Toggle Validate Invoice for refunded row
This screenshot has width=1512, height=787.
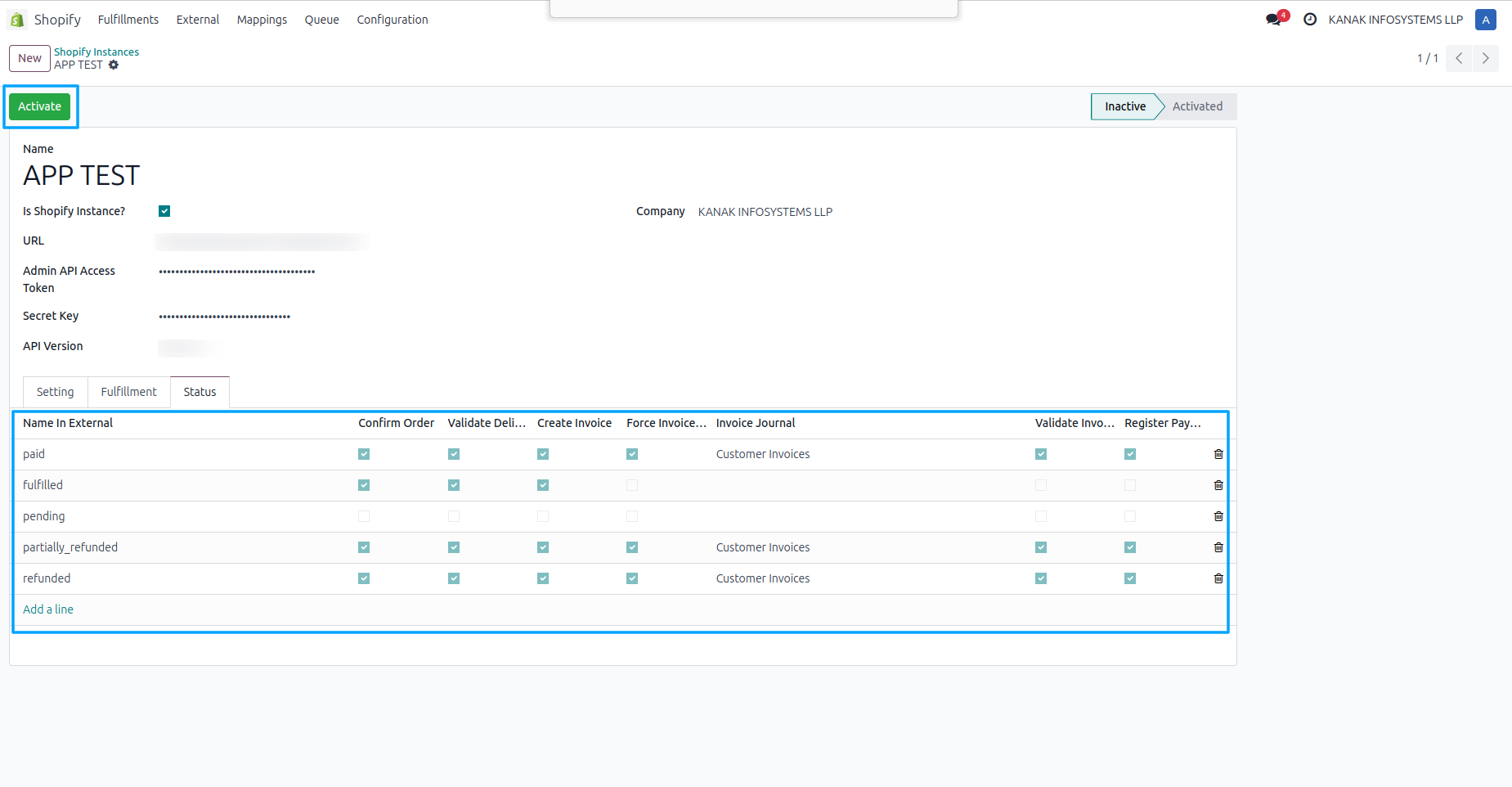coord(1041,578)
